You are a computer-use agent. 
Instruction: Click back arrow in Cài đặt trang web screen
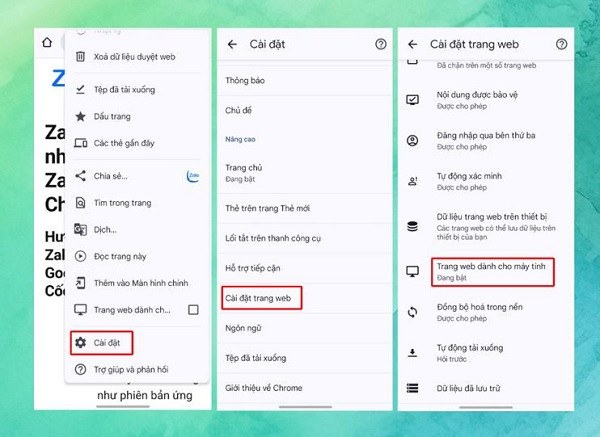[412, 44]
